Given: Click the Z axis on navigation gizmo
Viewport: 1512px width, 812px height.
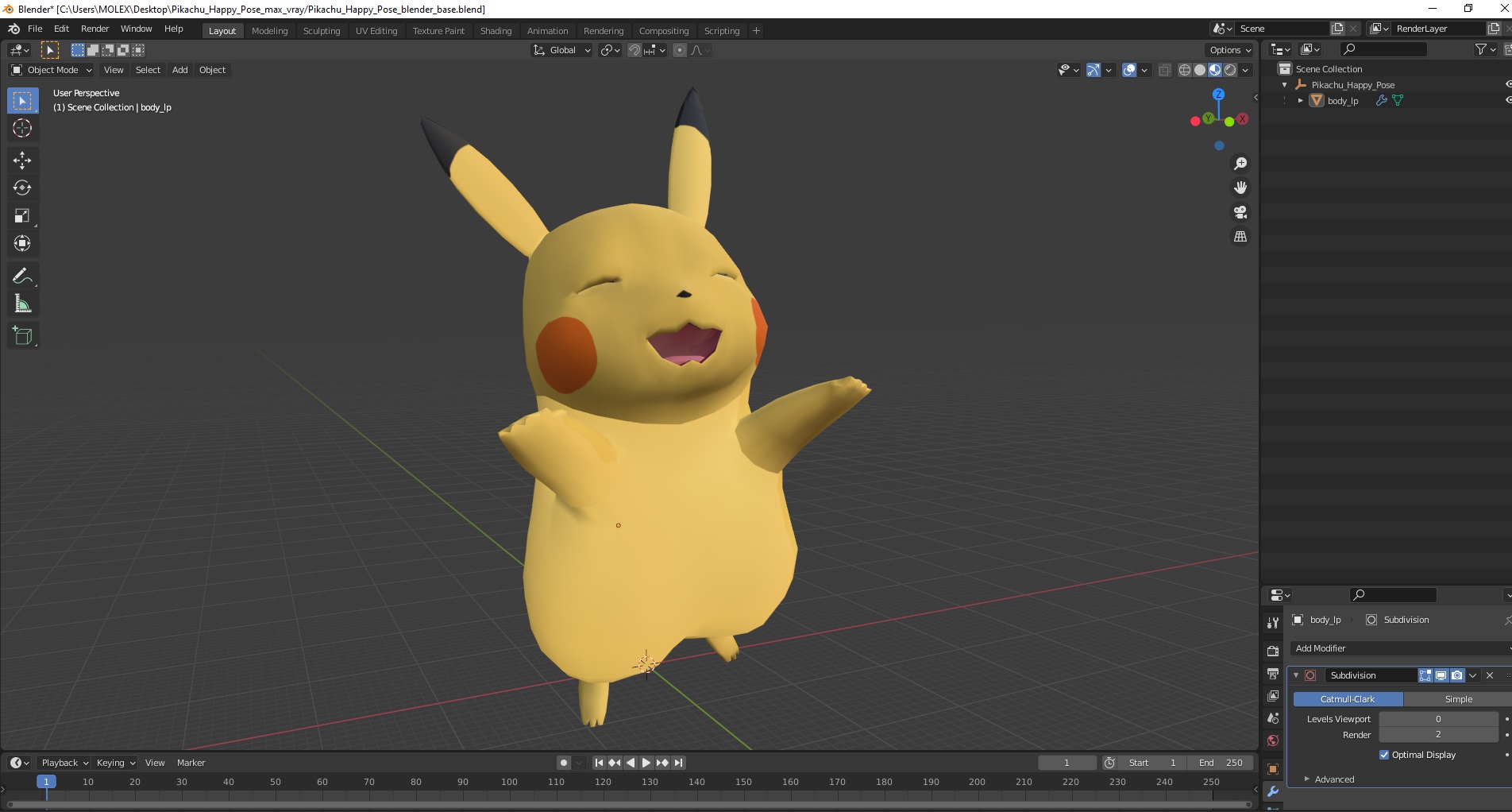Looking at the screenshot, I should click(x=1218, y=94).
